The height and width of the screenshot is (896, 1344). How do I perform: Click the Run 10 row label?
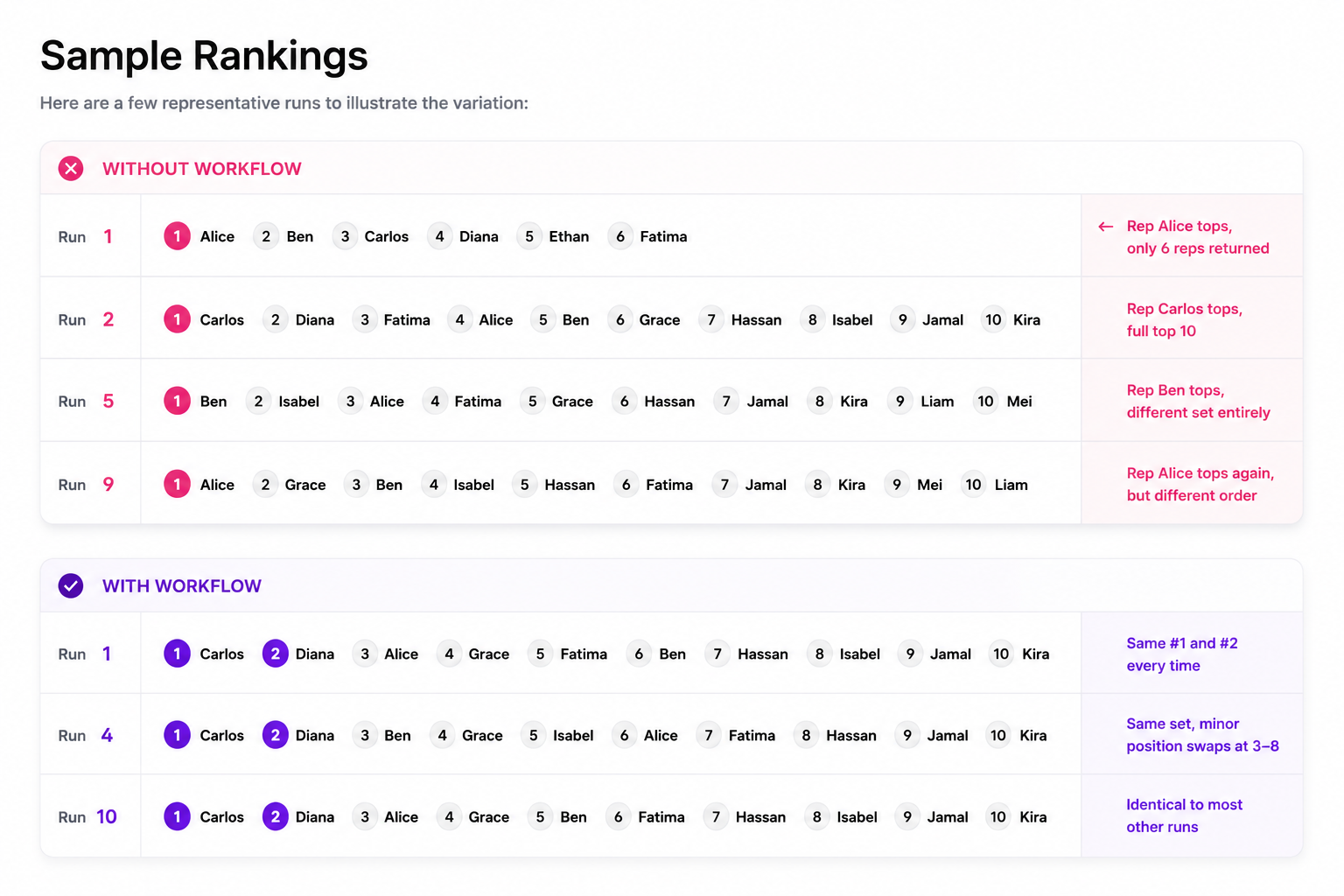point(87,816)
